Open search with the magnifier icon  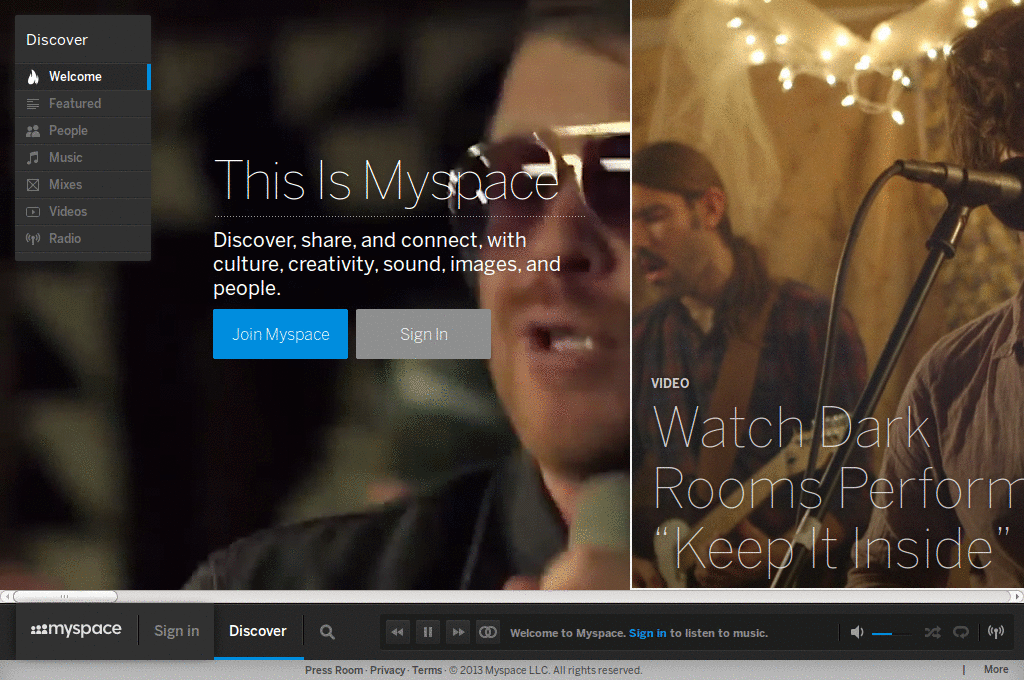(x=327, y=632)
